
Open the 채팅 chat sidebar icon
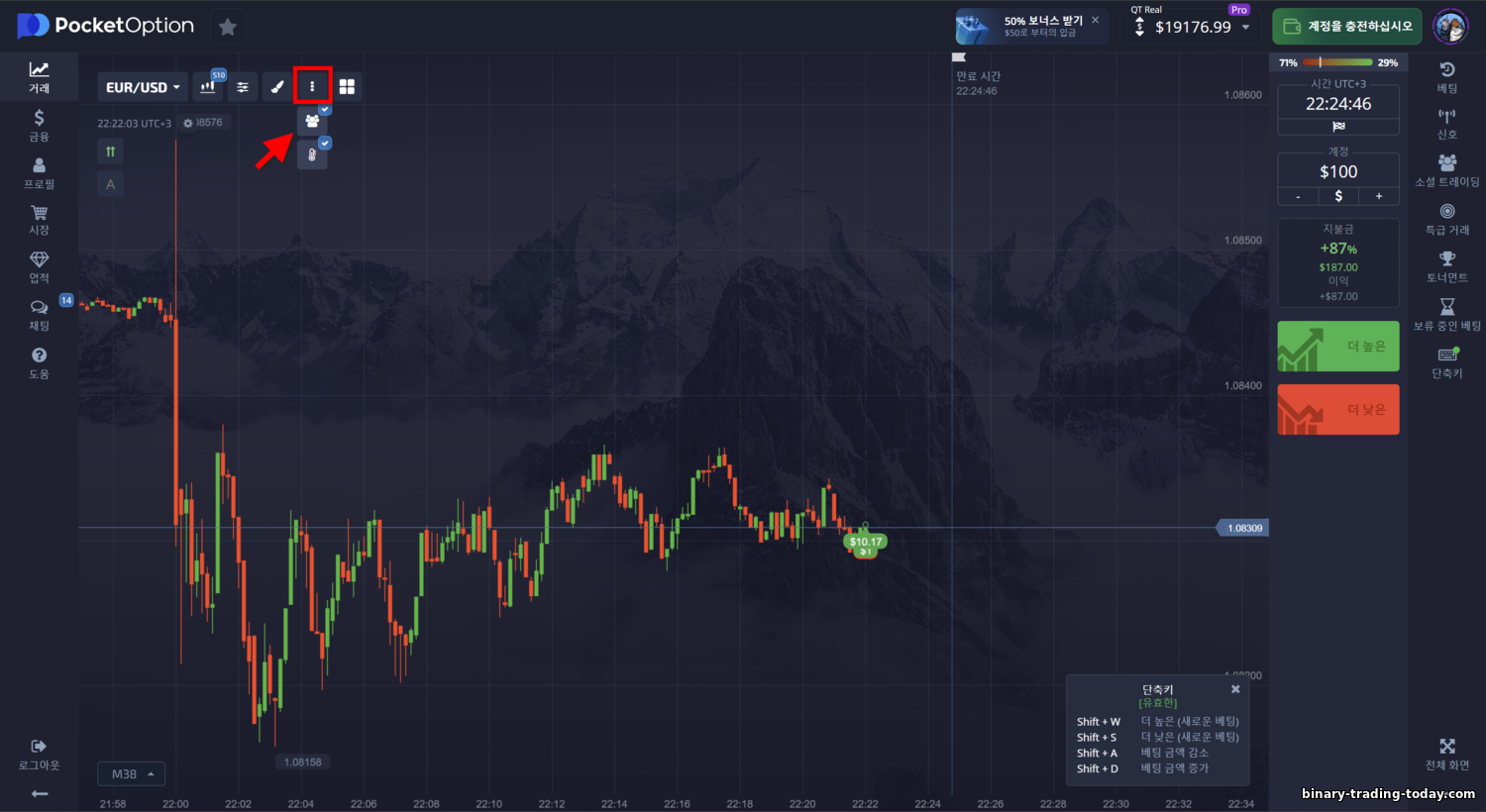pos(39,314)
